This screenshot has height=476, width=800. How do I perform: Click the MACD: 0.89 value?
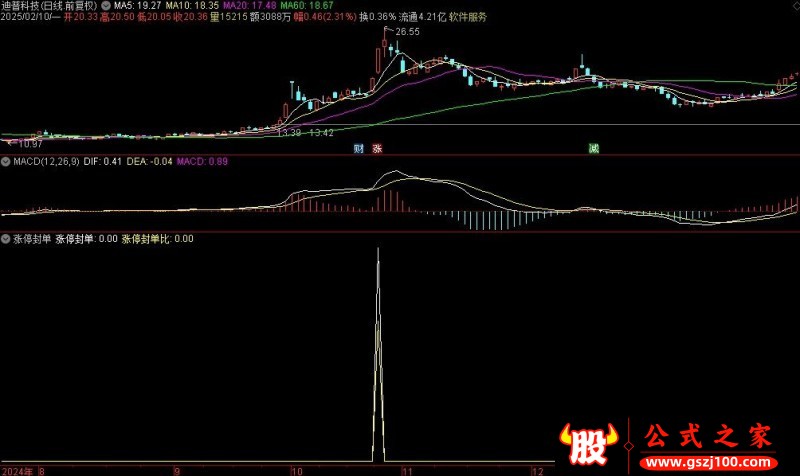(202, 162)
